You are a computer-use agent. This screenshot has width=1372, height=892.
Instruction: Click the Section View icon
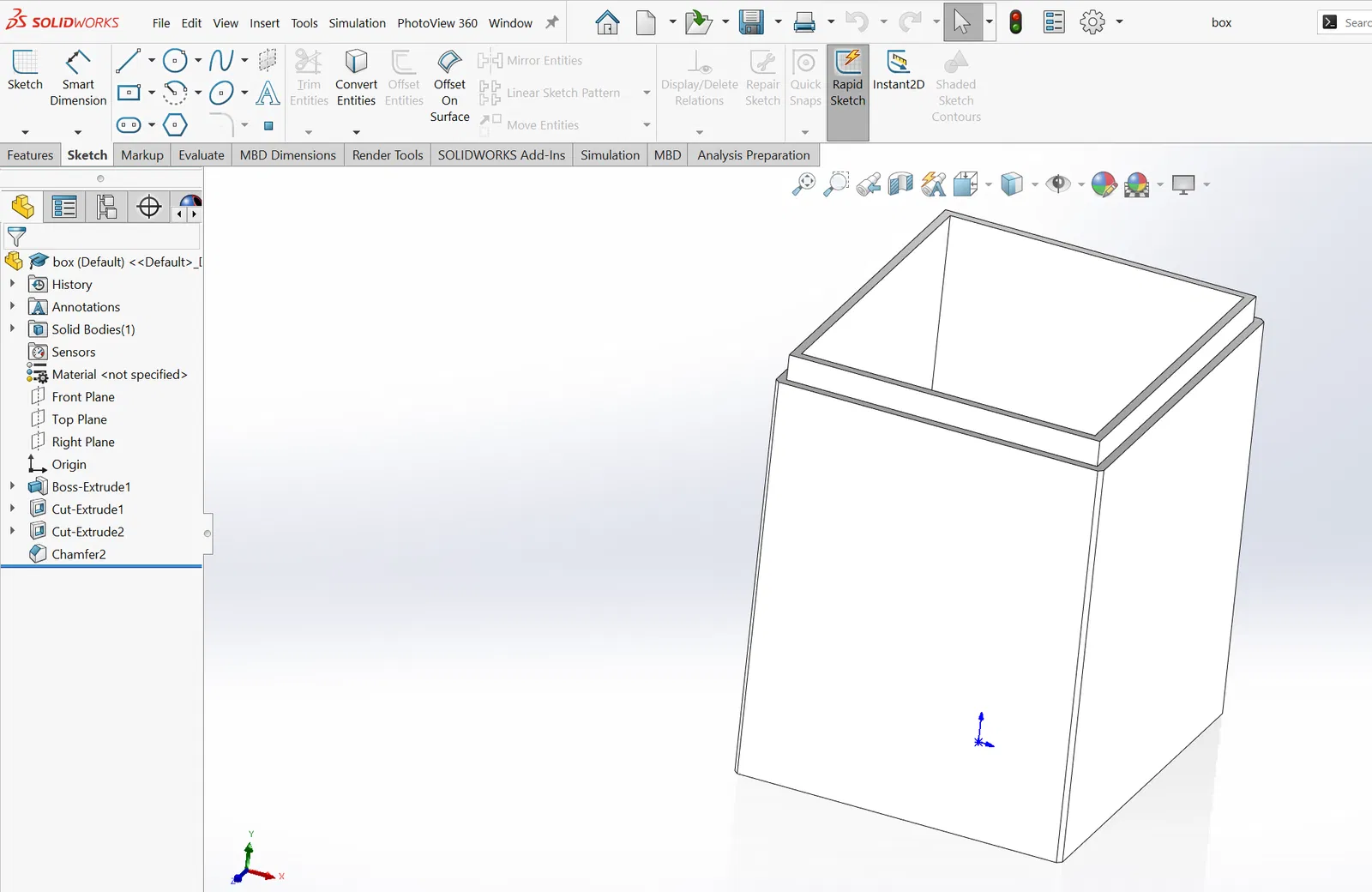900,184
